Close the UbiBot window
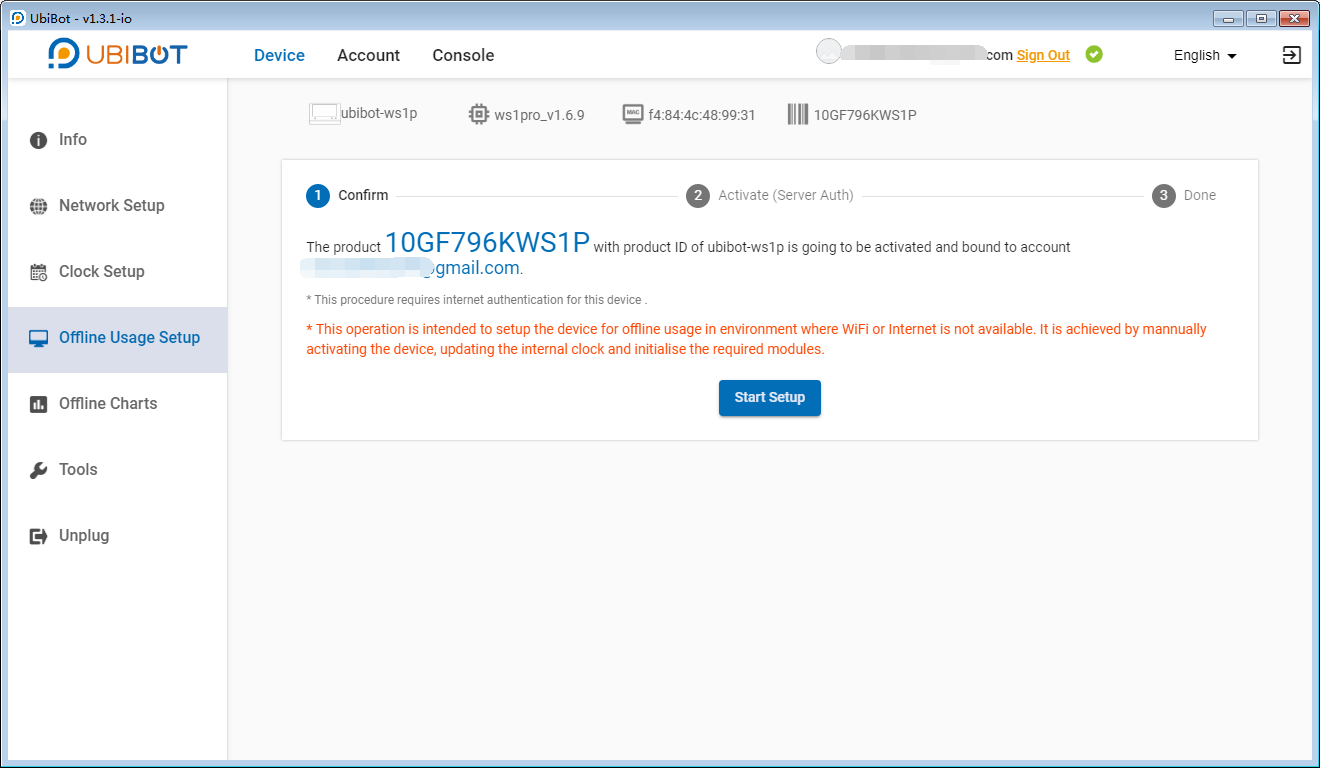 click(1294, 18)
